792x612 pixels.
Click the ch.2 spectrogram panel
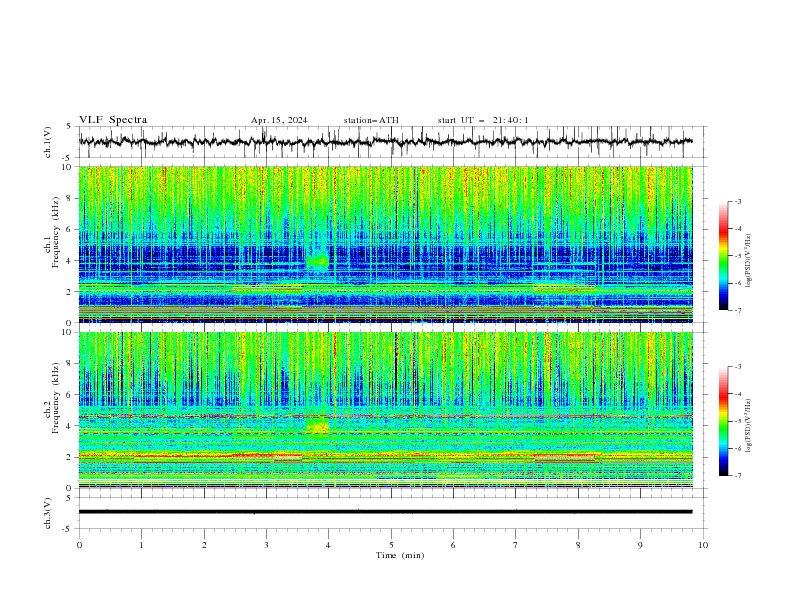click(x=386, y=410)
